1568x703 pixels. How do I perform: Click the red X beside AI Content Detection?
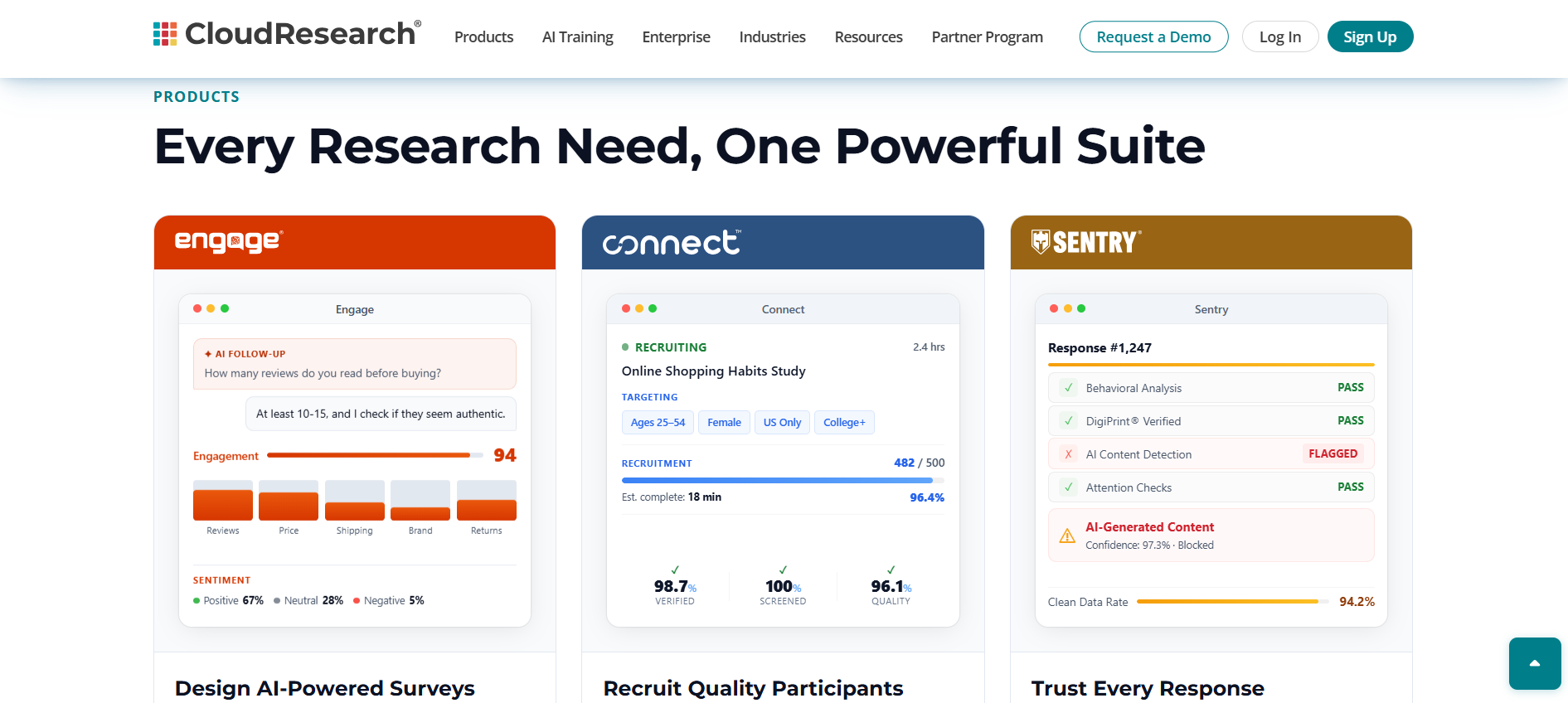(1069, 454)
